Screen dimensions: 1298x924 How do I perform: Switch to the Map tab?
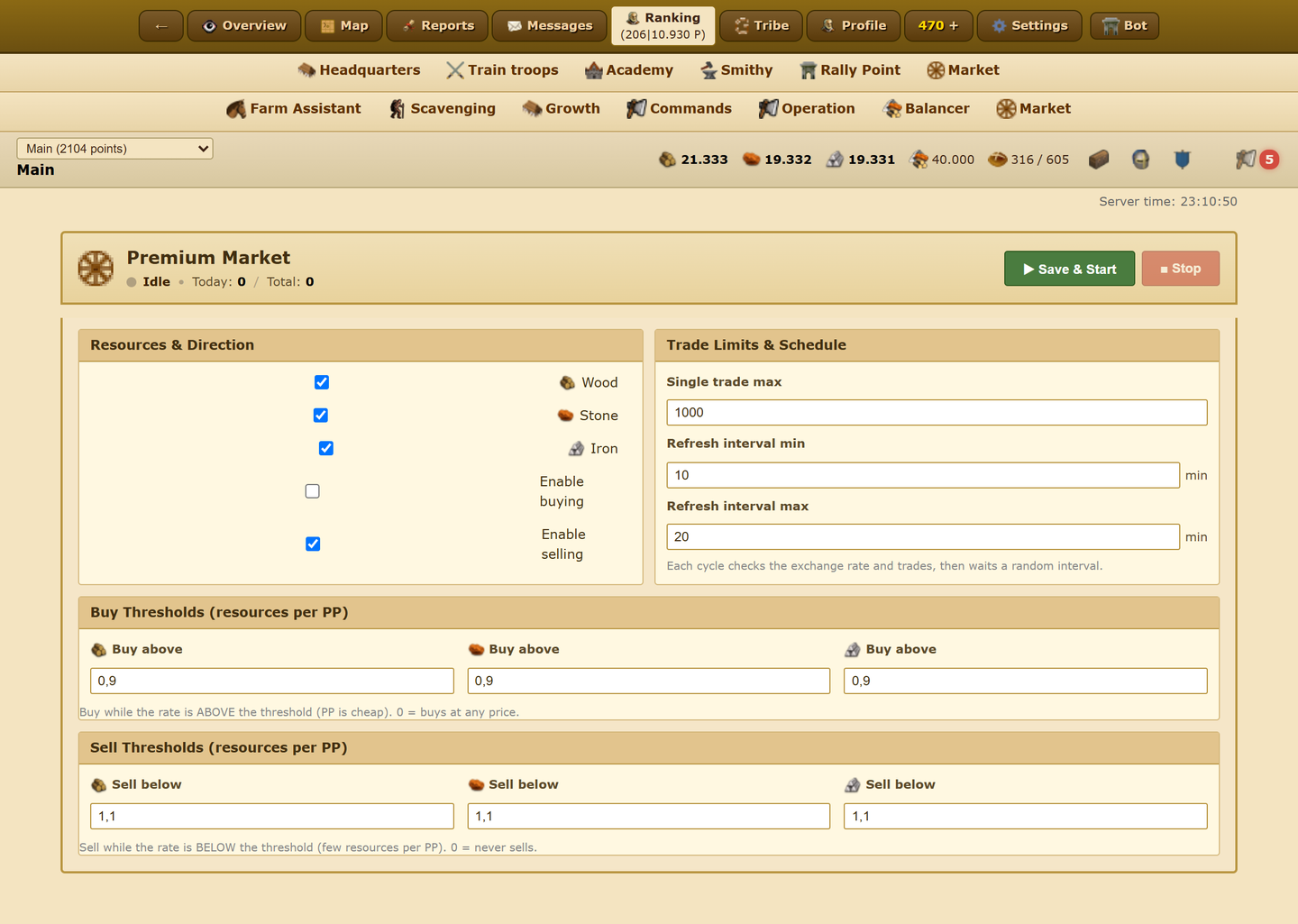pyautogui.click(x=343, y=26)
